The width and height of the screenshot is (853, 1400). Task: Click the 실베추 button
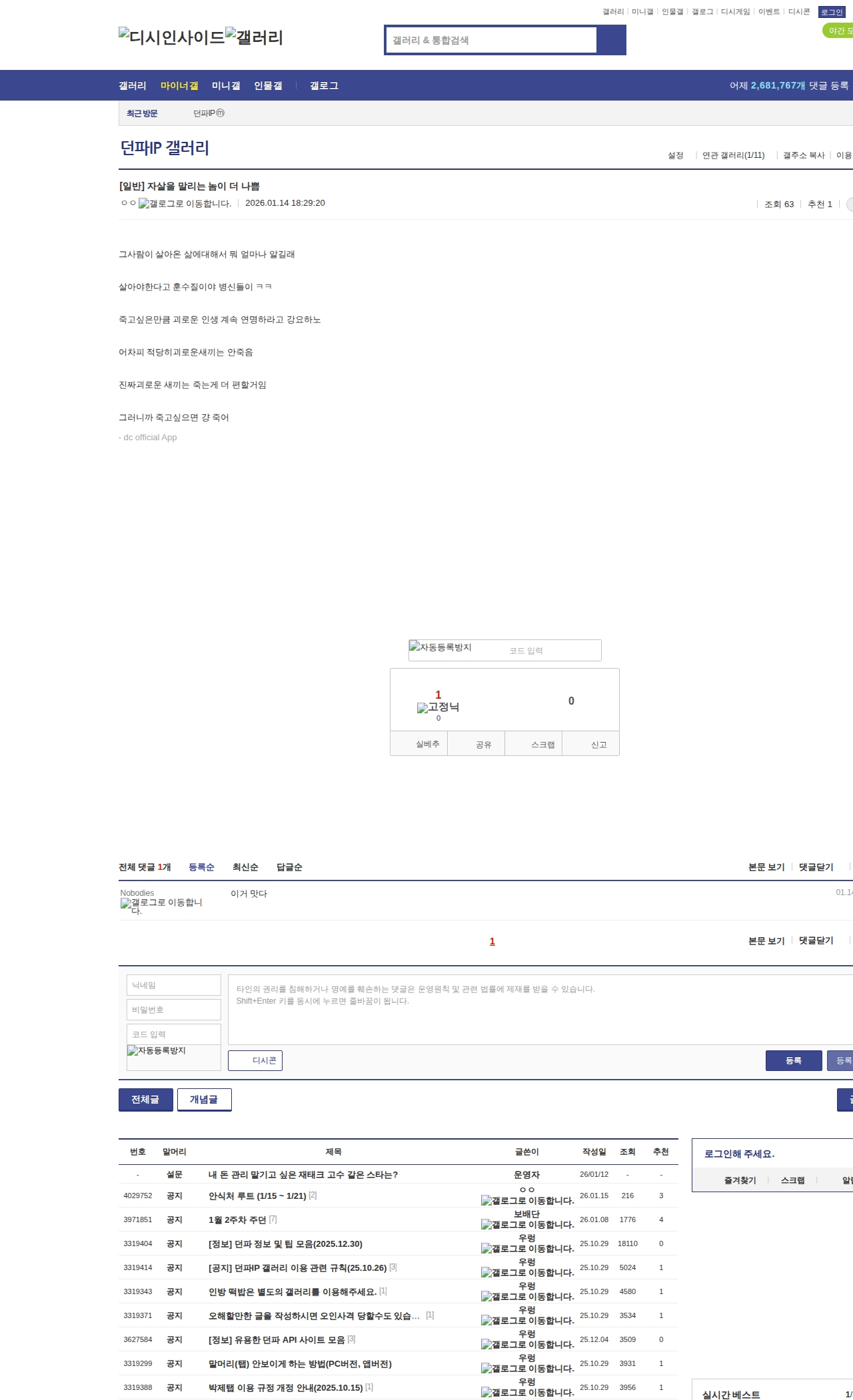pyautogui.click(x=419, y=744)
